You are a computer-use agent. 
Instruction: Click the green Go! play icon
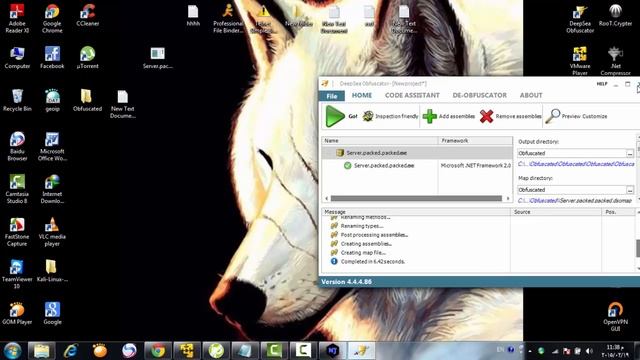335,116
